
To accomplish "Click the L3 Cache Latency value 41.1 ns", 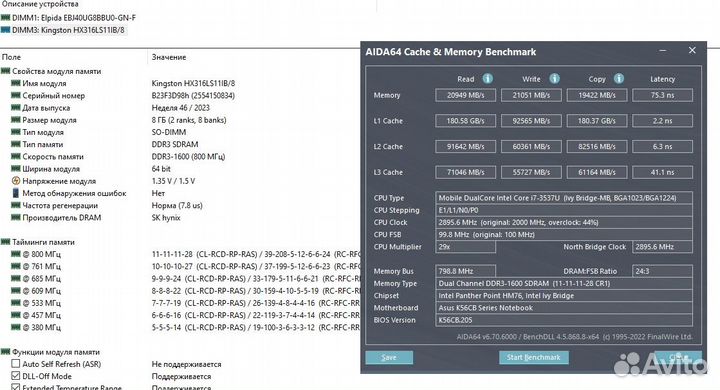I will pyautogui.click(x=662, y=172).
